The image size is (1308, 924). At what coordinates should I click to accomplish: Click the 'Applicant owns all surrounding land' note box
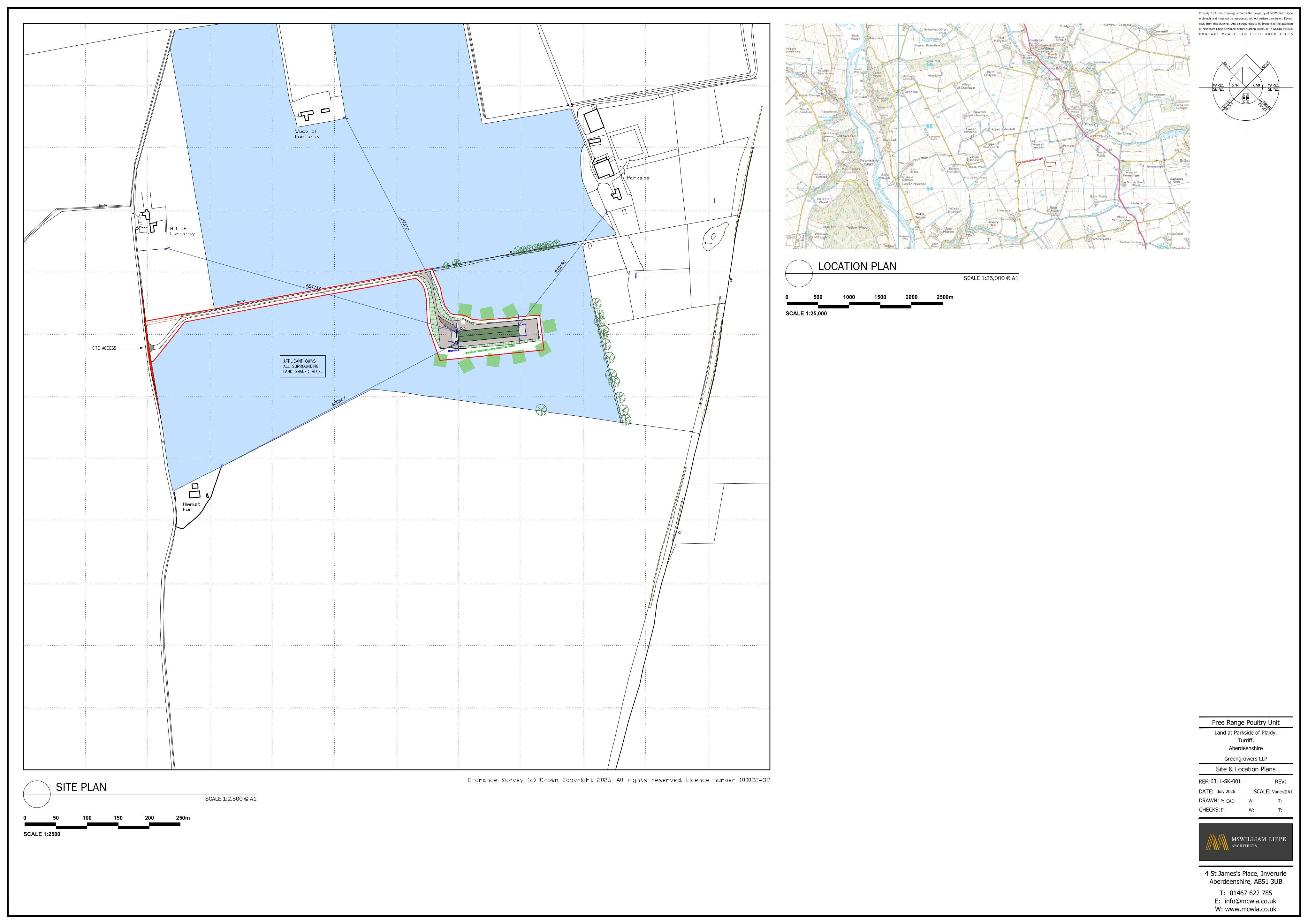point(302,366)
